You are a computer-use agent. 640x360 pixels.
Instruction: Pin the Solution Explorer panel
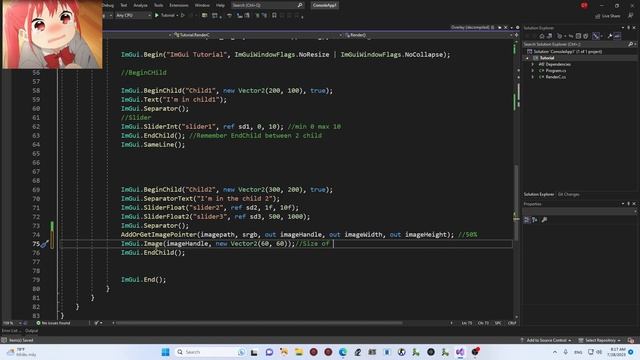click(x=629, y=28)
